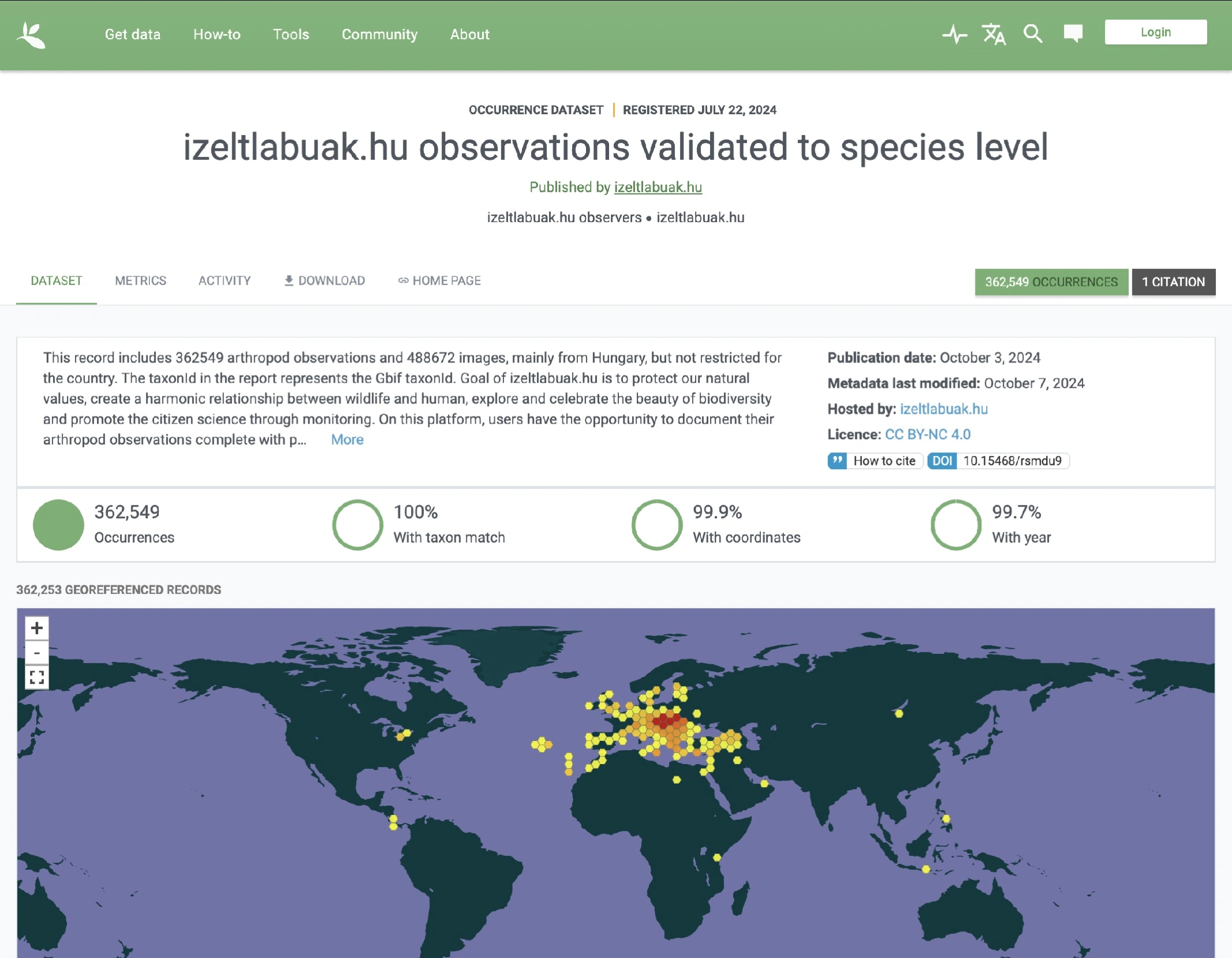Open the dataset HOME PAGE link
Viewport: 1232px width, 958px height.
439,281
